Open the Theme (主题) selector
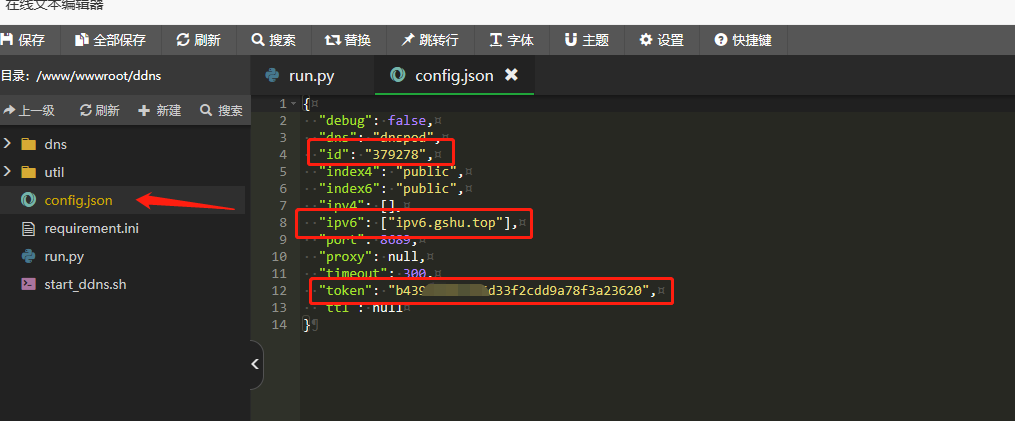 586,40
